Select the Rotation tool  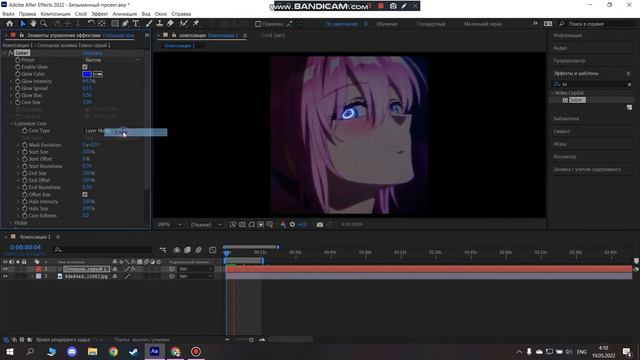(x=91, y=24)
